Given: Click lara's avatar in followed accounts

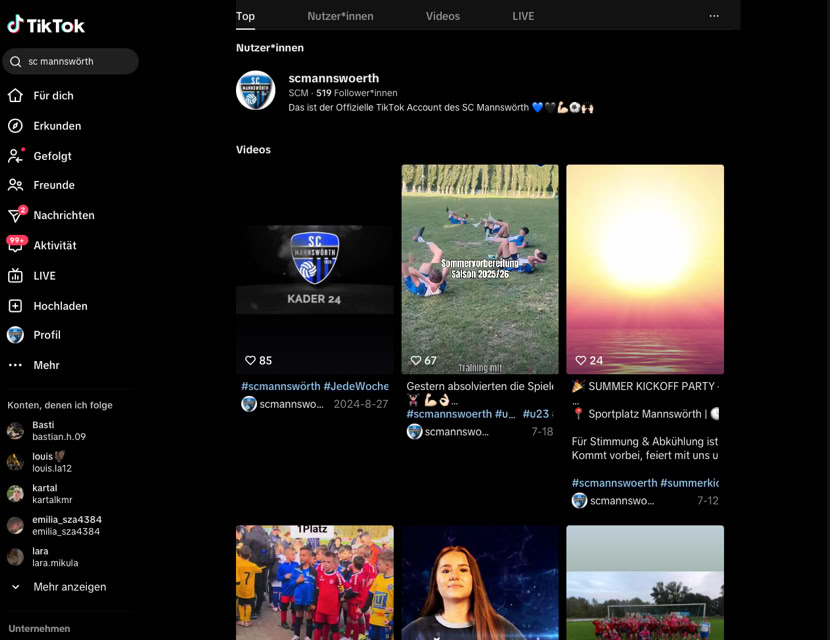Looking at the screenshot, I should tap(15, 557).
